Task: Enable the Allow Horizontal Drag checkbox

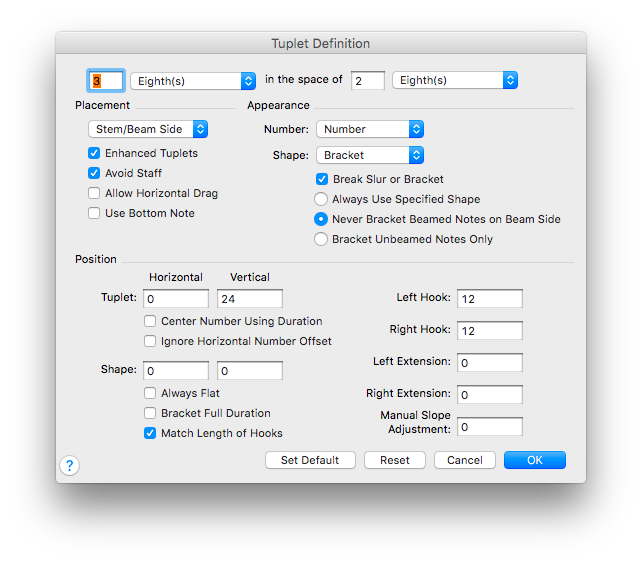Action: [x=94, y=193]
